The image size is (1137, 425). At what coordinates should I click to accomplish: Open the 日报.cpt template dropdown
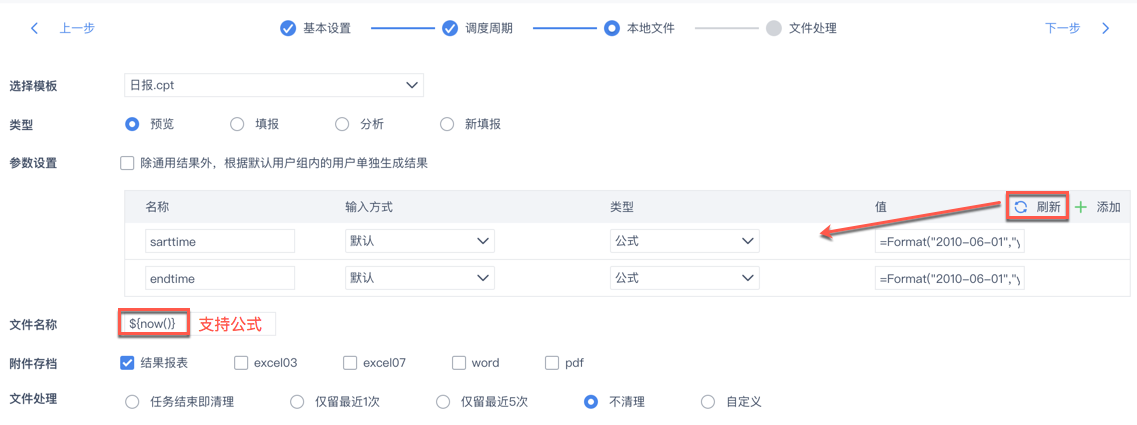point(273,85)
